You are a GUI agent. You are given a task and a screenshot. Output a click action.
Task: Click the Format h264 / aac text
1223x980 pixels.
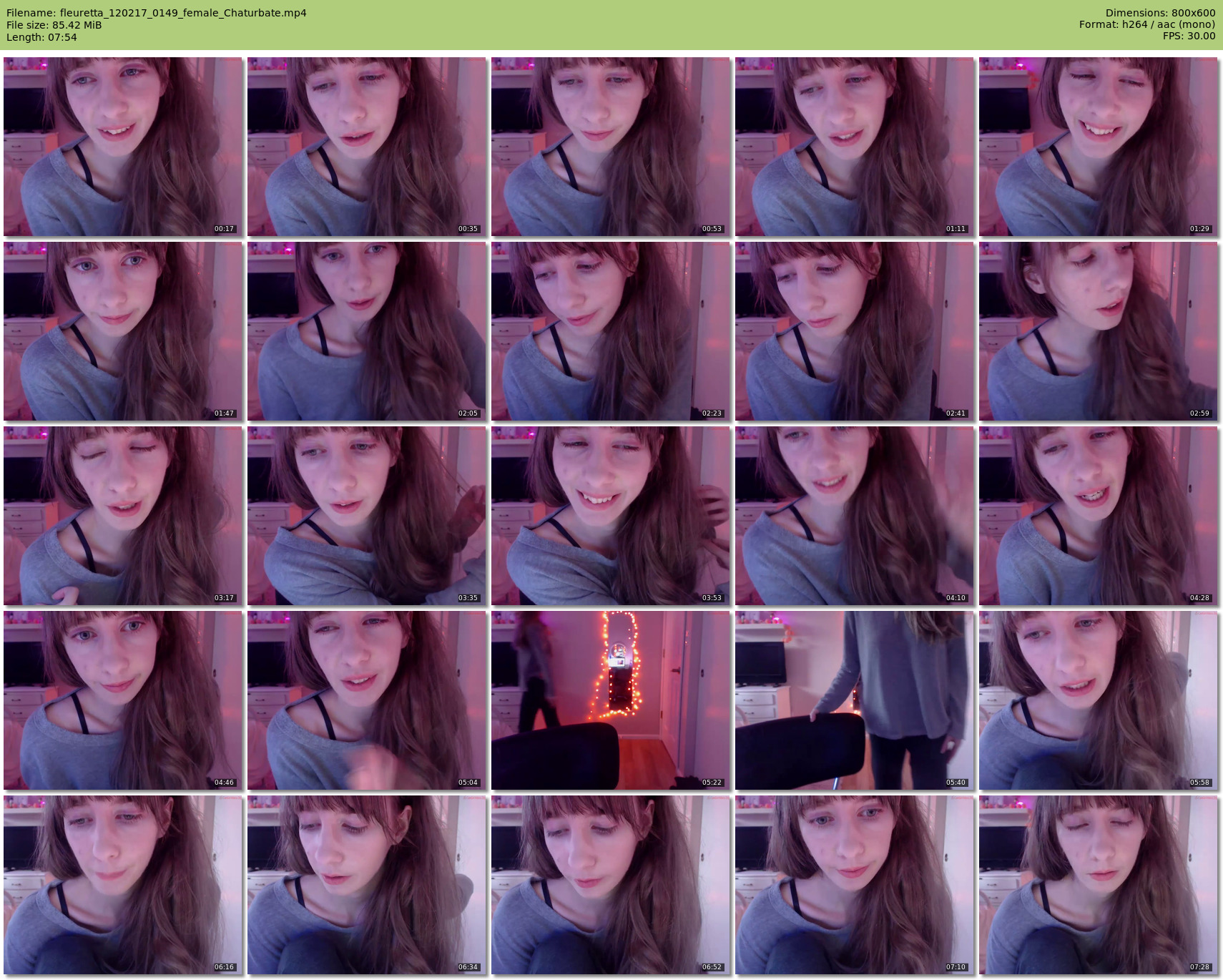click(1146, 24)
